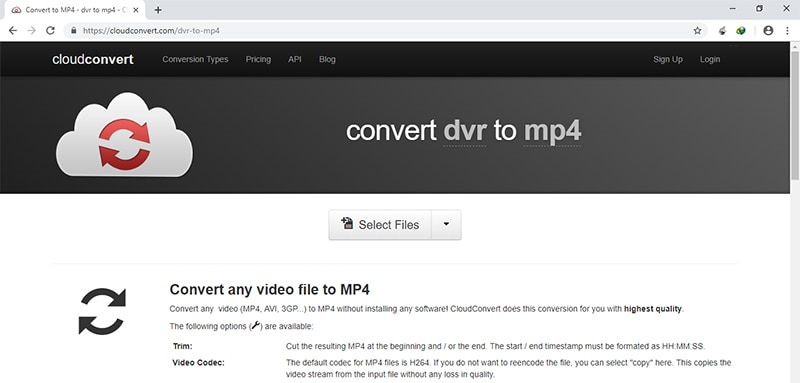The height and width of the screenshot is (383, 800).
Task: Click the vertical page scrollbar thumb
Action: coord(795,115)
